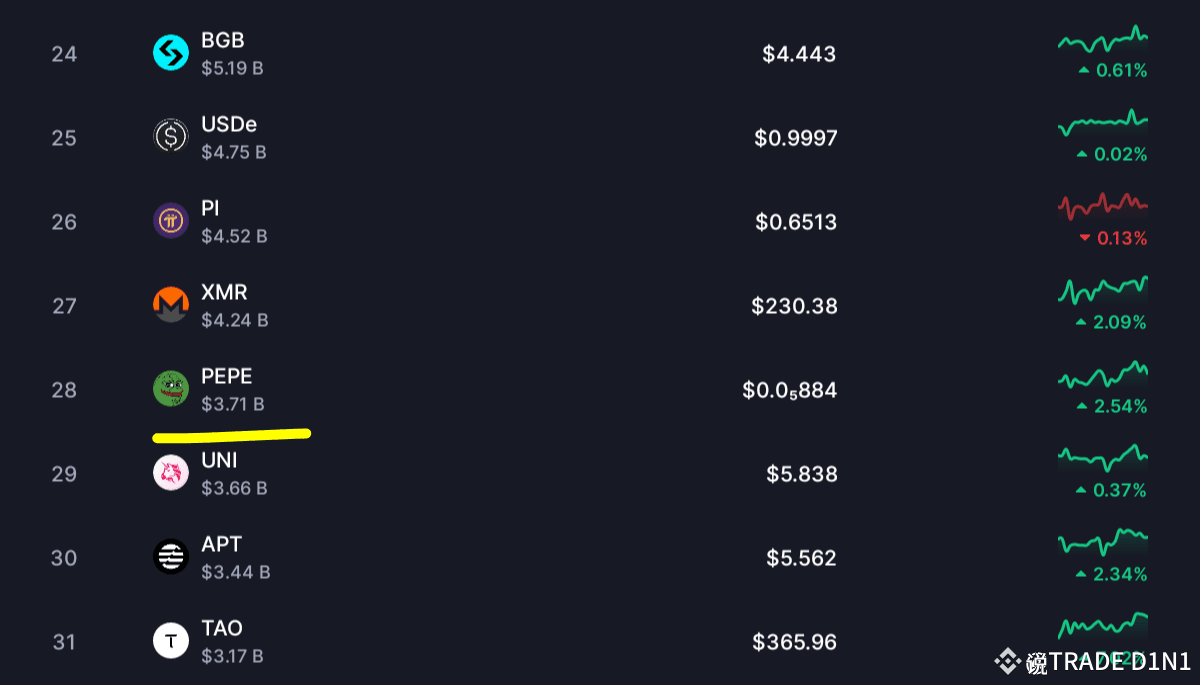The image size is (1200, 685).
Task: Click the USDe price $0.9997
Action: 796,138
